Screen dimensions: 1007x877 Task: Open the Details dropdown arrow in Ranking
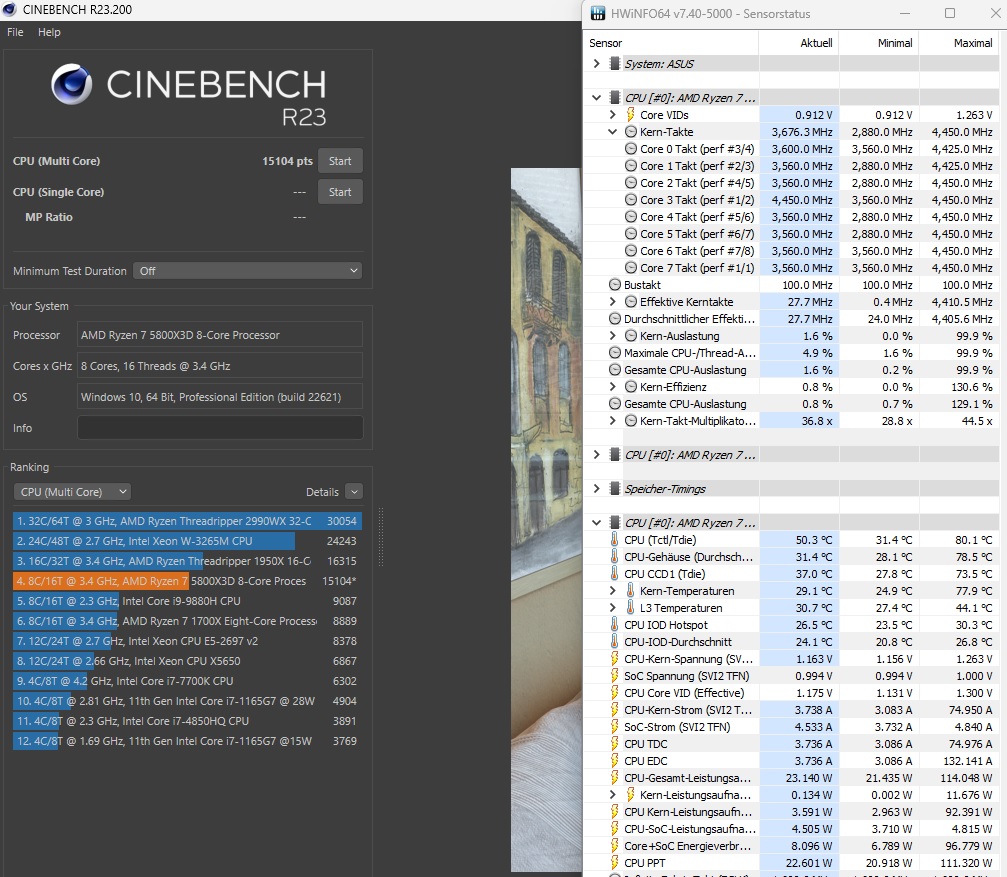(354, 492)
